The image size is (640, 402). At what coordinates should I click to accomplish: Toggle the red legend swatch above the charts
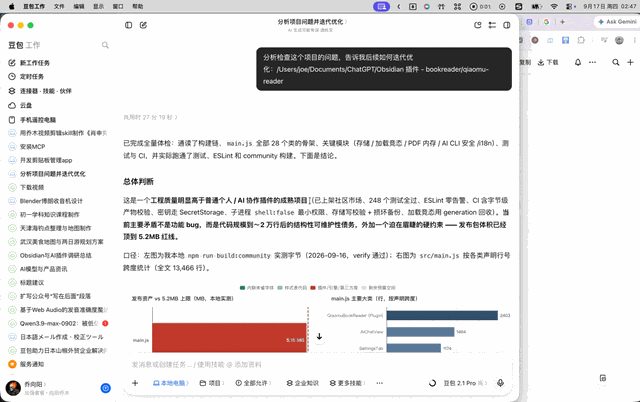pos(313,288)
